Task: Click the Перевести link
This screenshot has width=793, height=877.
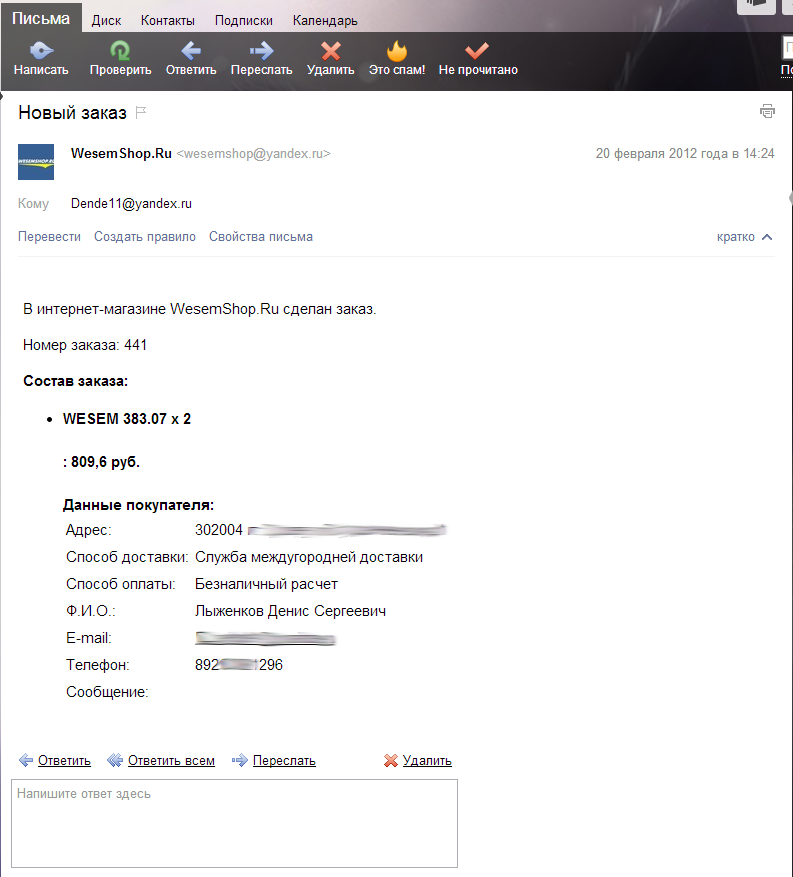Action: click(x=49, y=237)
